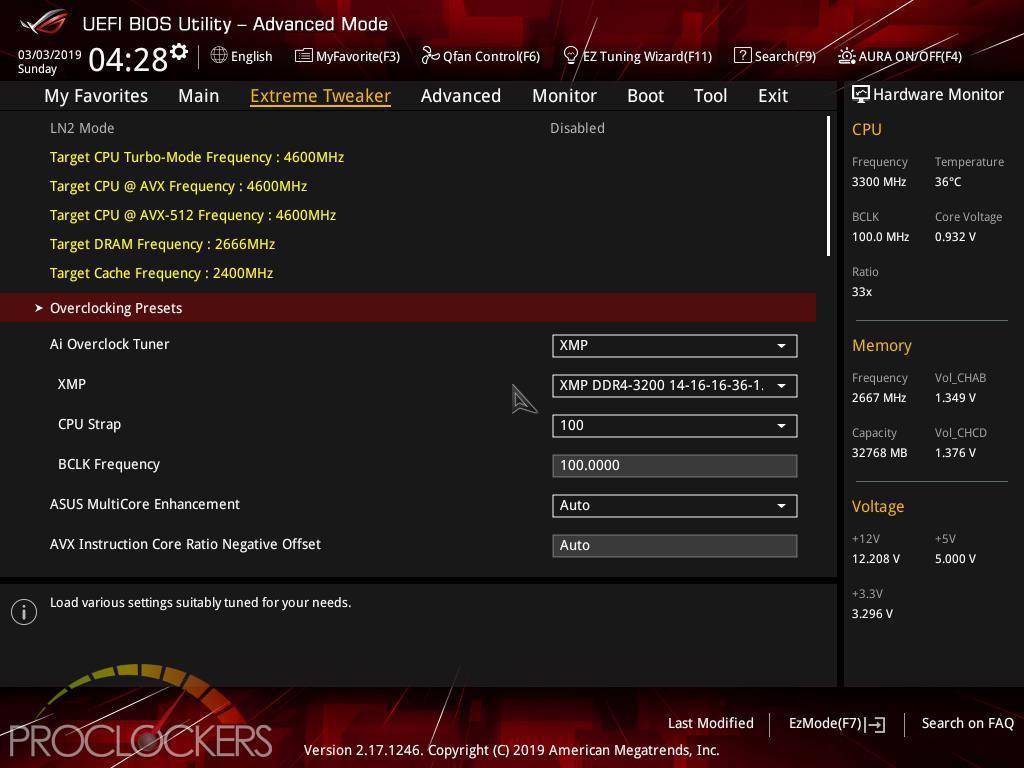Screen dimensions: 1024x768
Task: Click the +3.3V 3.296 V reading
Action: coord(872,614)
